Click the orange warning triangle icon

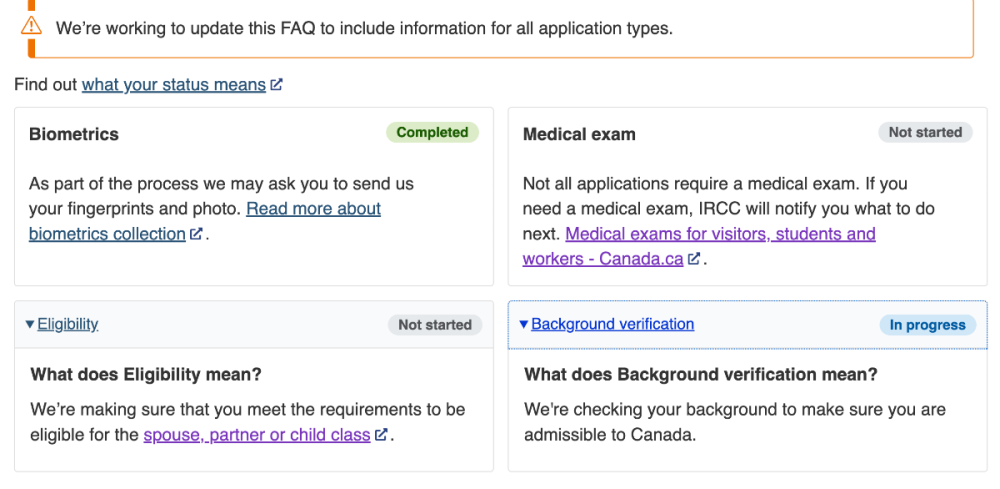(x=31, y=27)
